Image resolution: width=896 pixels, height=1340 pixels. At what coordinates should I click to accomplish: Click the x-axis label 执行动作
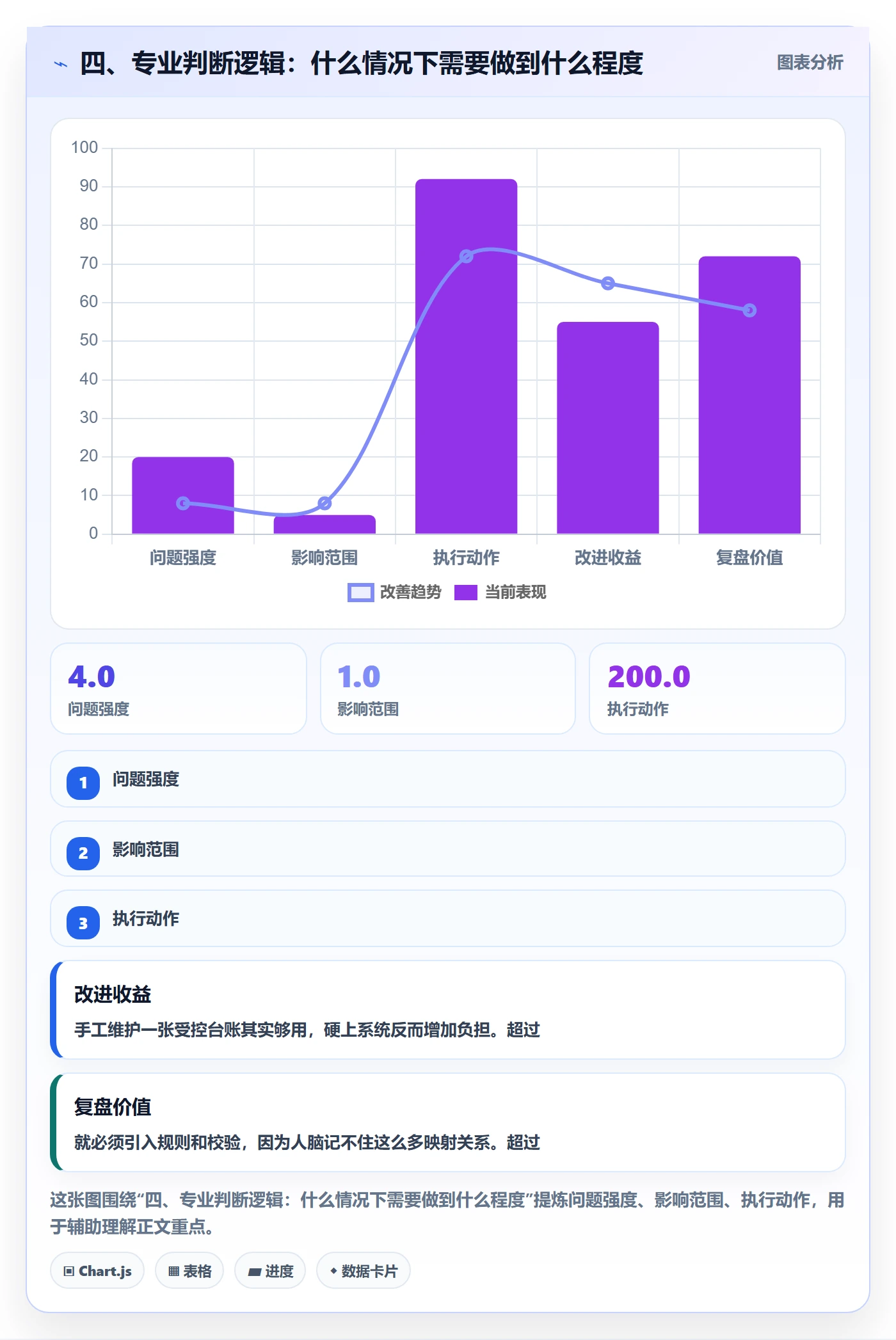coord(466,557)
